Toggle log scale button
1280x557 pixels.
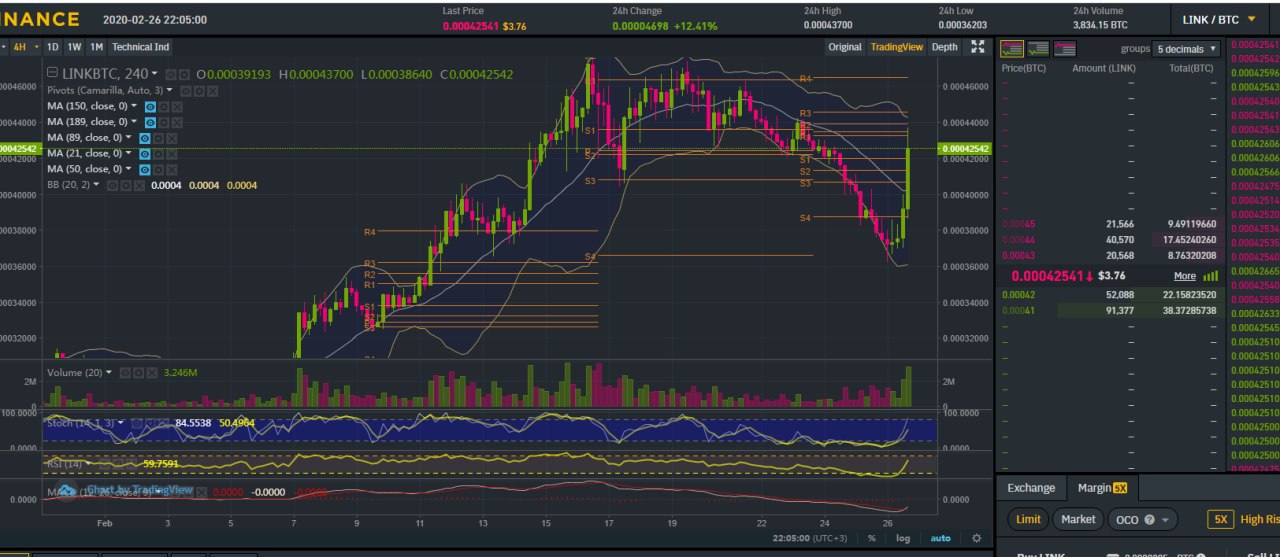pos(903,538)
